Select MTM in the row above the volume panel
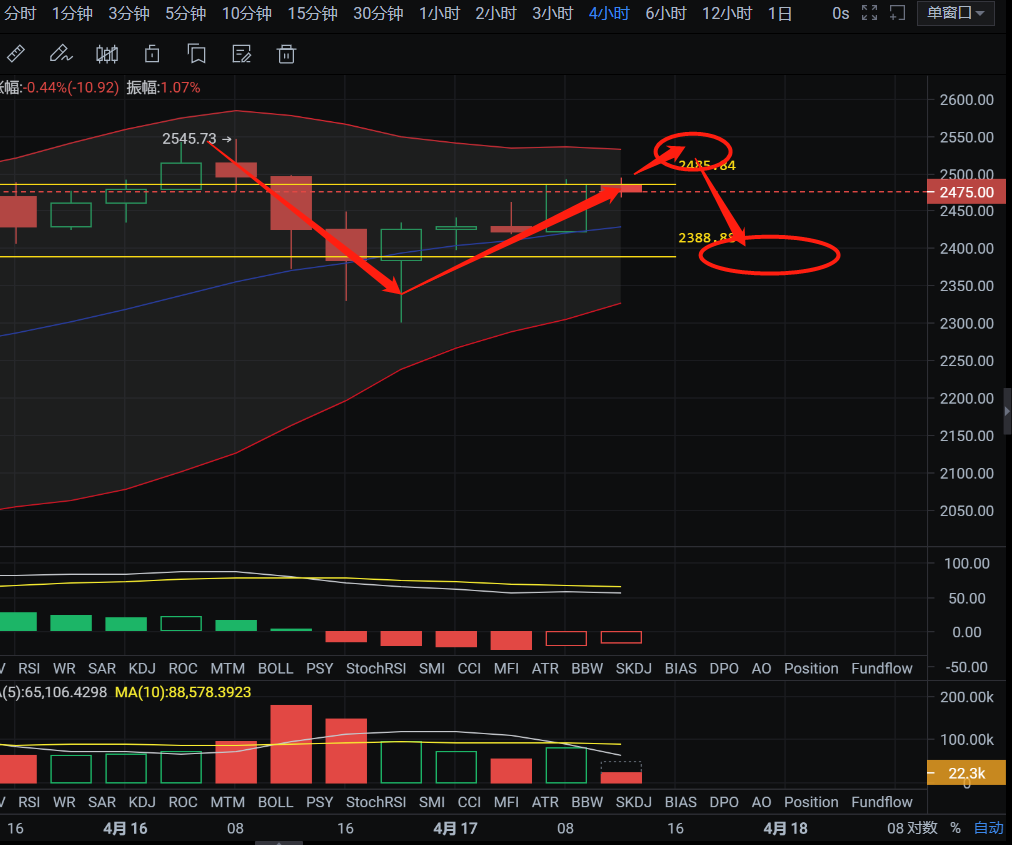1012x845 pixels. click(227, 668)
